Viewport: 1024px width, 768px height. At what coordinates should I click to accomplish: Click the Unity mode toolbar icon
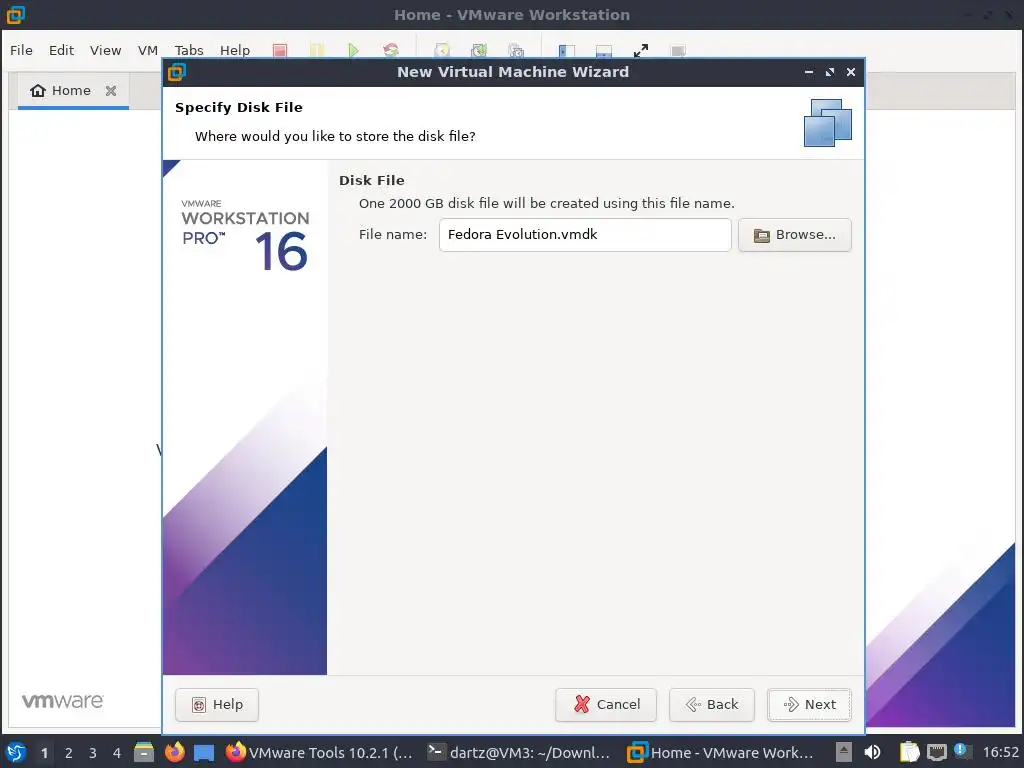[678, 50]
